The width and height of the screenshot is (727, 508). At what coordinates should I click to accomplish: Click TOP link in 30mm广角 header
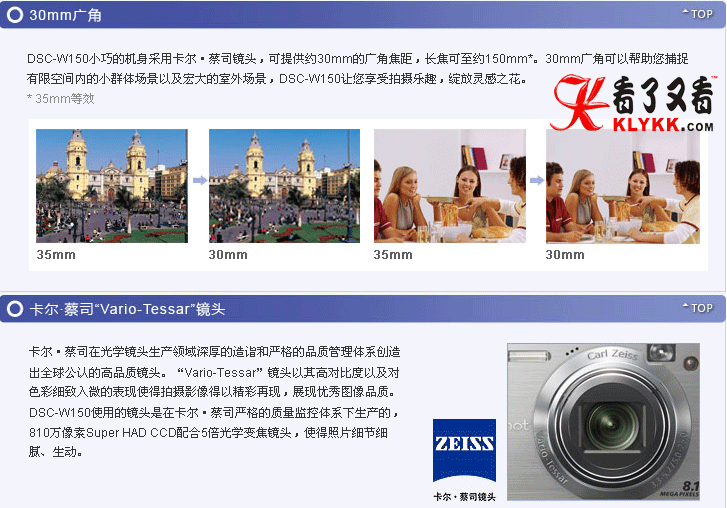click(698, 14)
